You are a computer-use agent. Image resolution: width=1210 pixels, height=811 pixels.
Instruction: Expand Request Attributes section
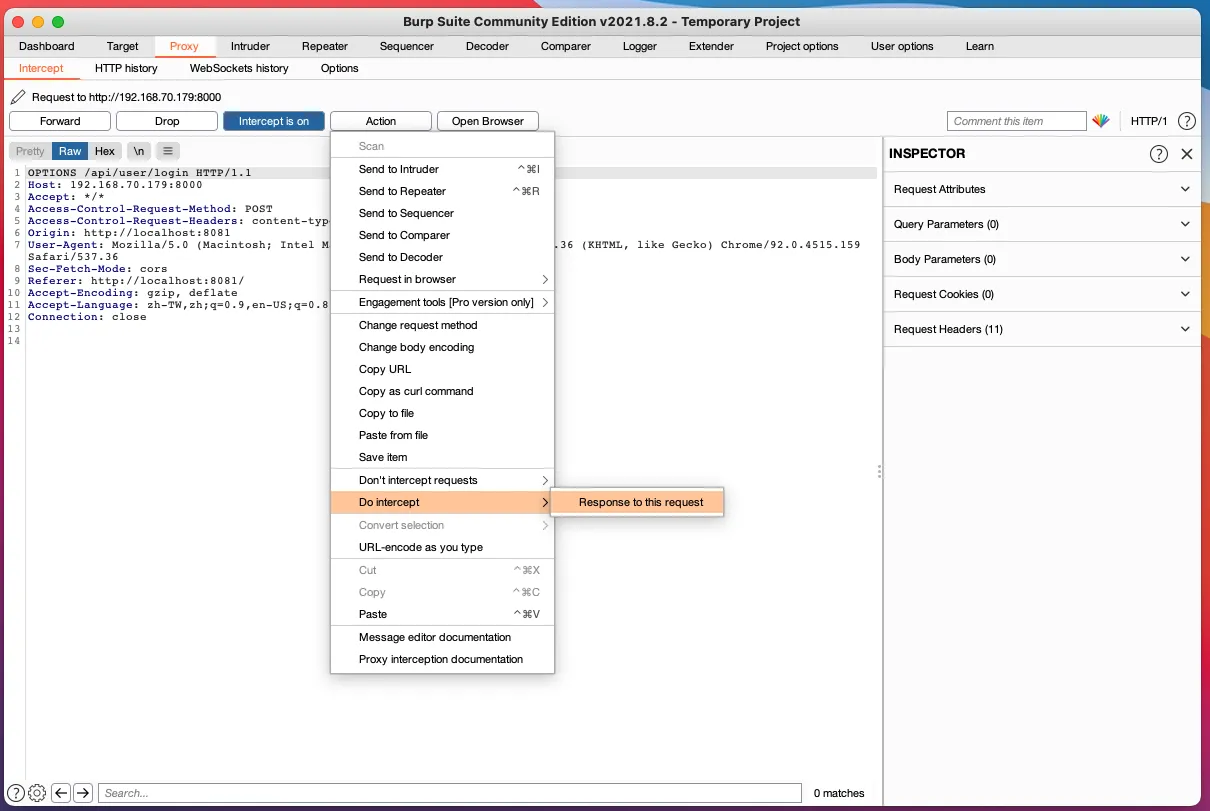[1042, 189]
